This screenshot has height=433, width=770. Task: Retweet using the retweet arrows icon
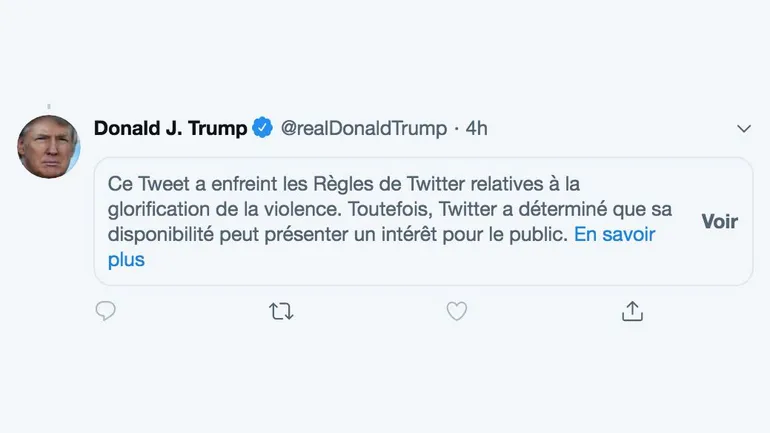(x=281, y=312)
